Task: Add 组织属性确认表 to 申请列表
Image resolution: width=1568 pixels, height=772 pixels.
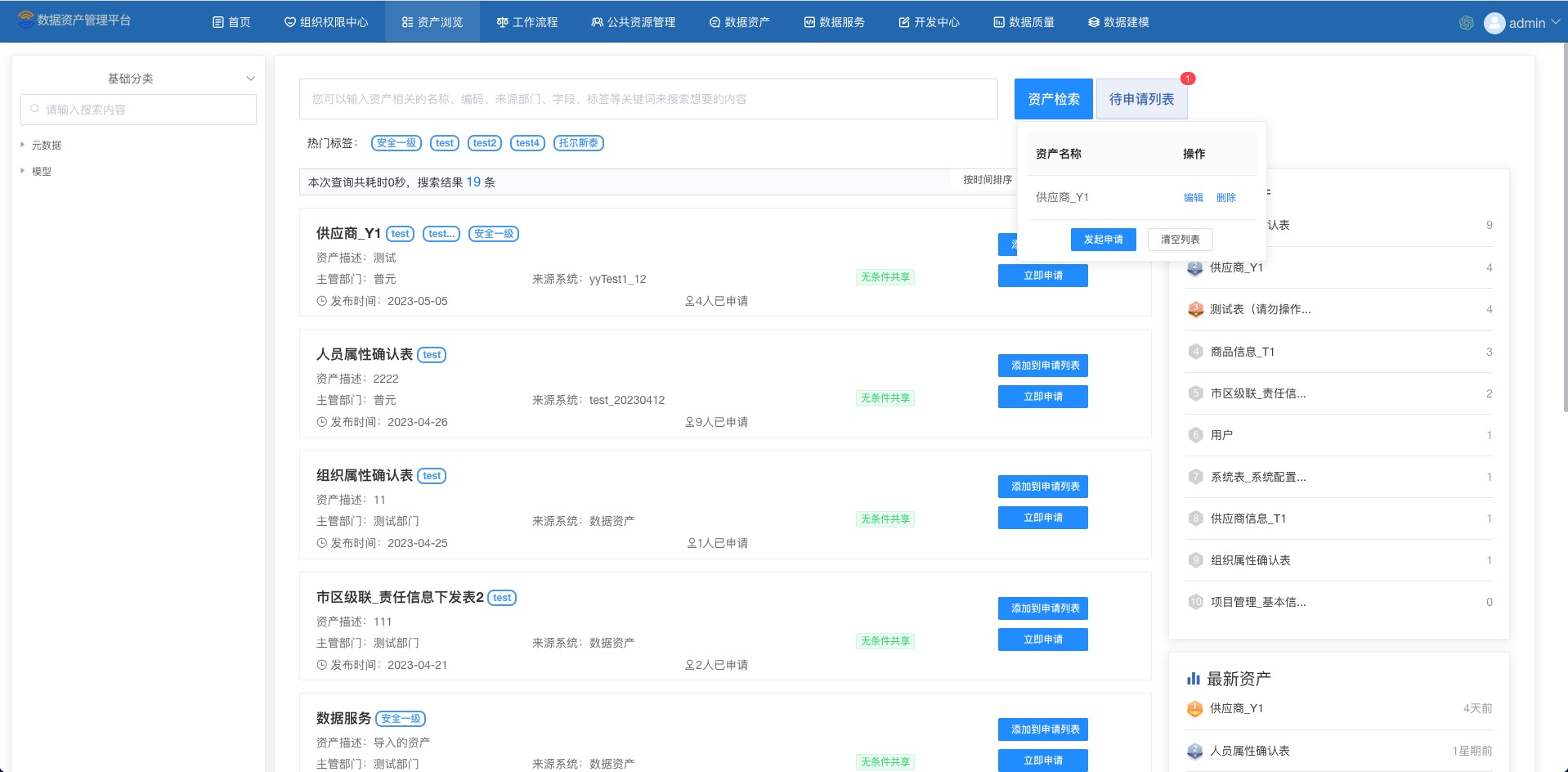Action: coord(1043,487)
